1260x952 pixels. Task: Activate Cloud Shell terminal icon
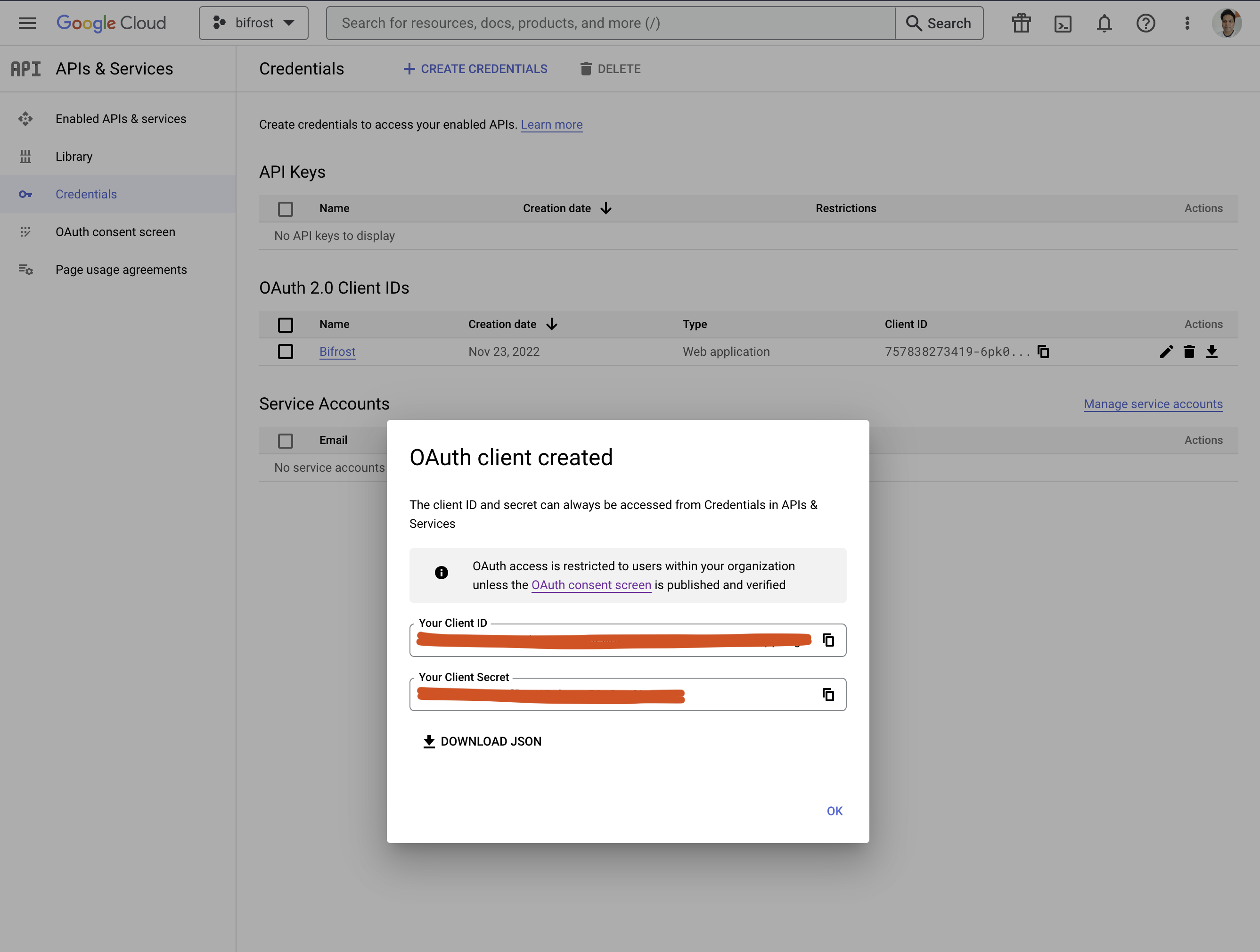(1063, 24)
